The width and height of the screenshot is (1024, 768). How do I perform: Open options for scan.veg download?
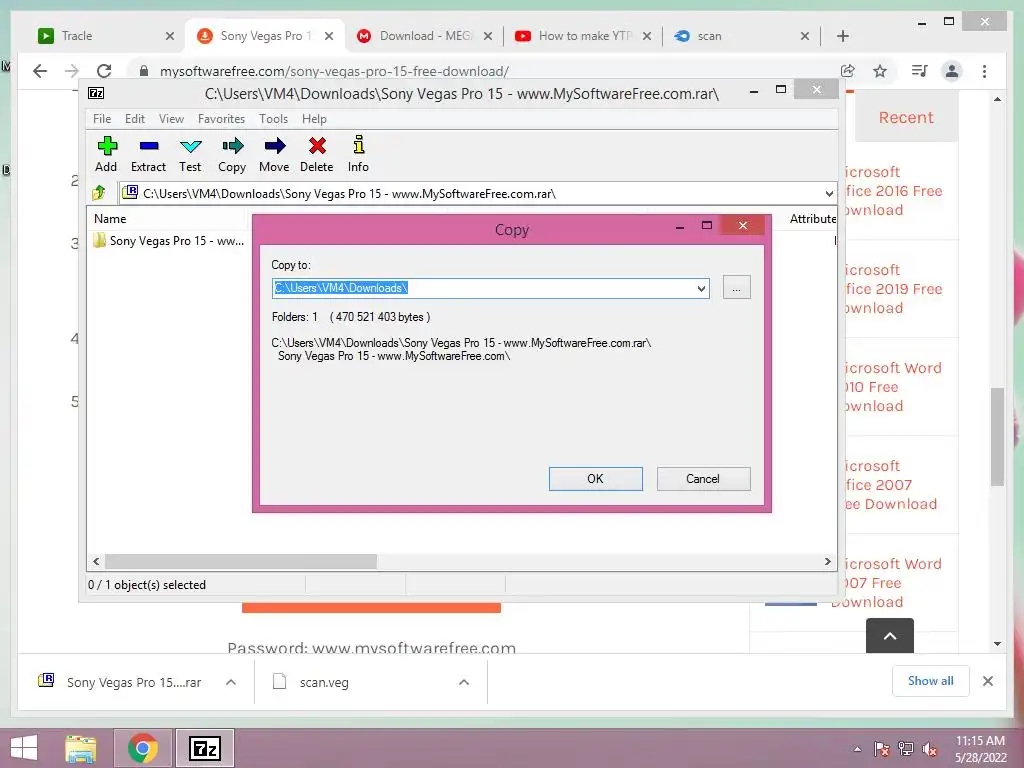(x=464, y=682)
